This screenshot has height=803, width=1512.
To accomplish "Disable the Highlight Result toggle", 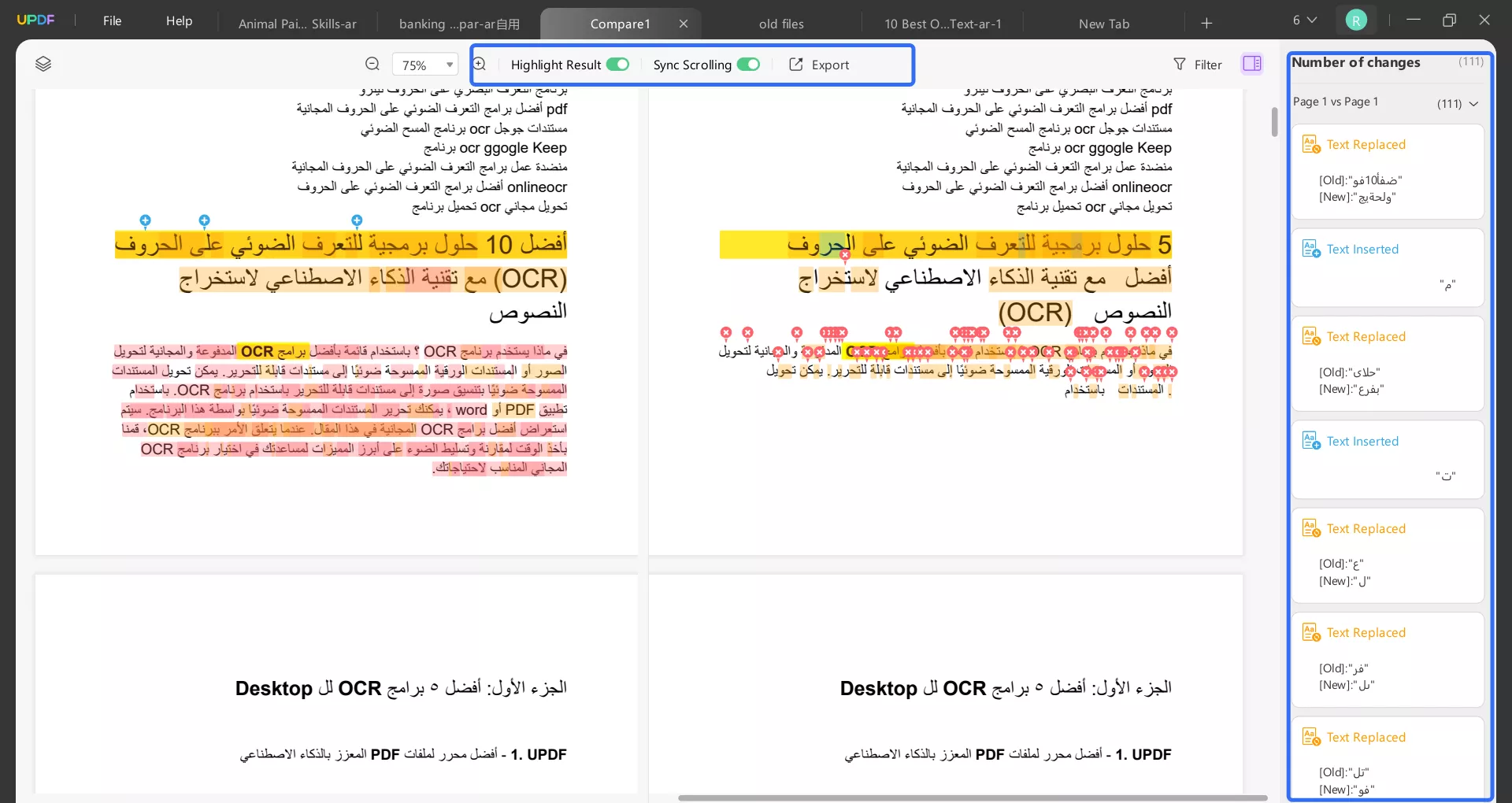I will pos(617,65).
